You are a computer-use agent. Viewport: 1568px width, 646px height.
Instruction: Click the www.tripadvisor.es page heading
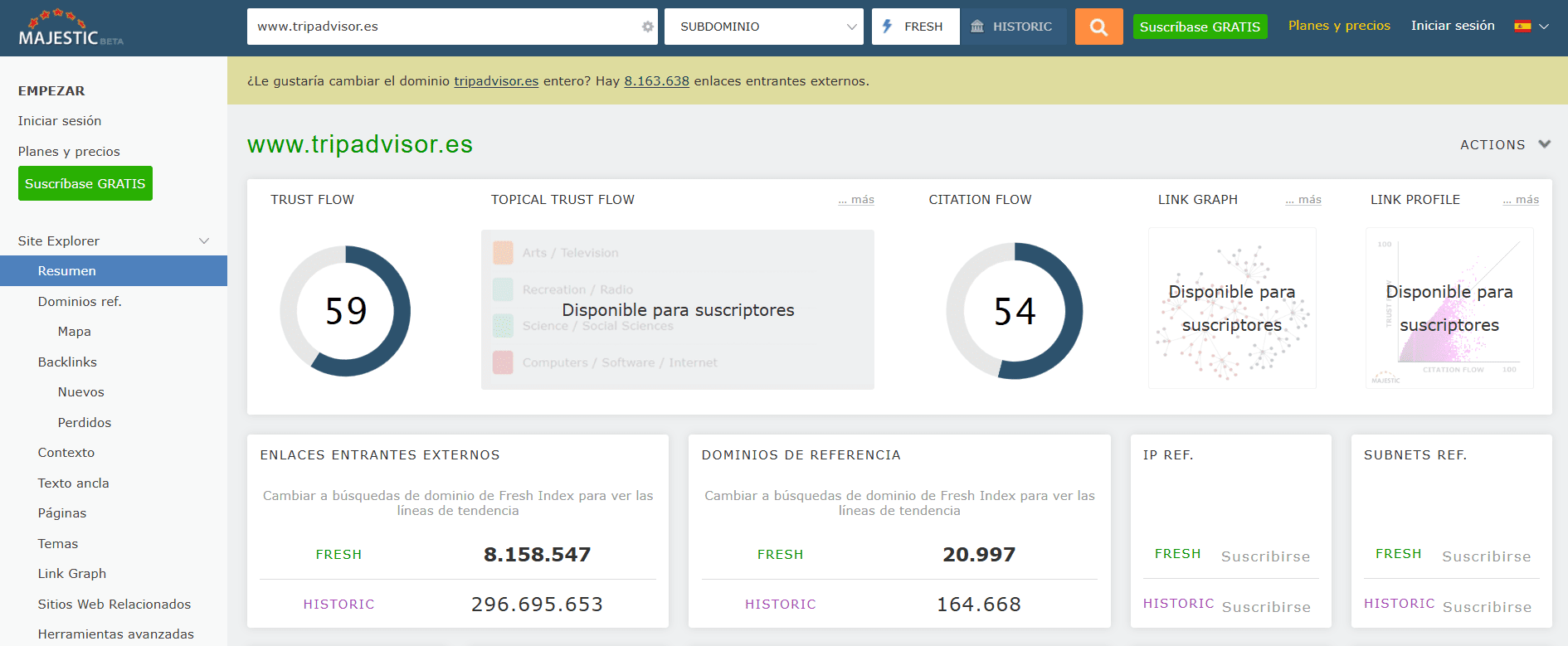tap(360, 144)
